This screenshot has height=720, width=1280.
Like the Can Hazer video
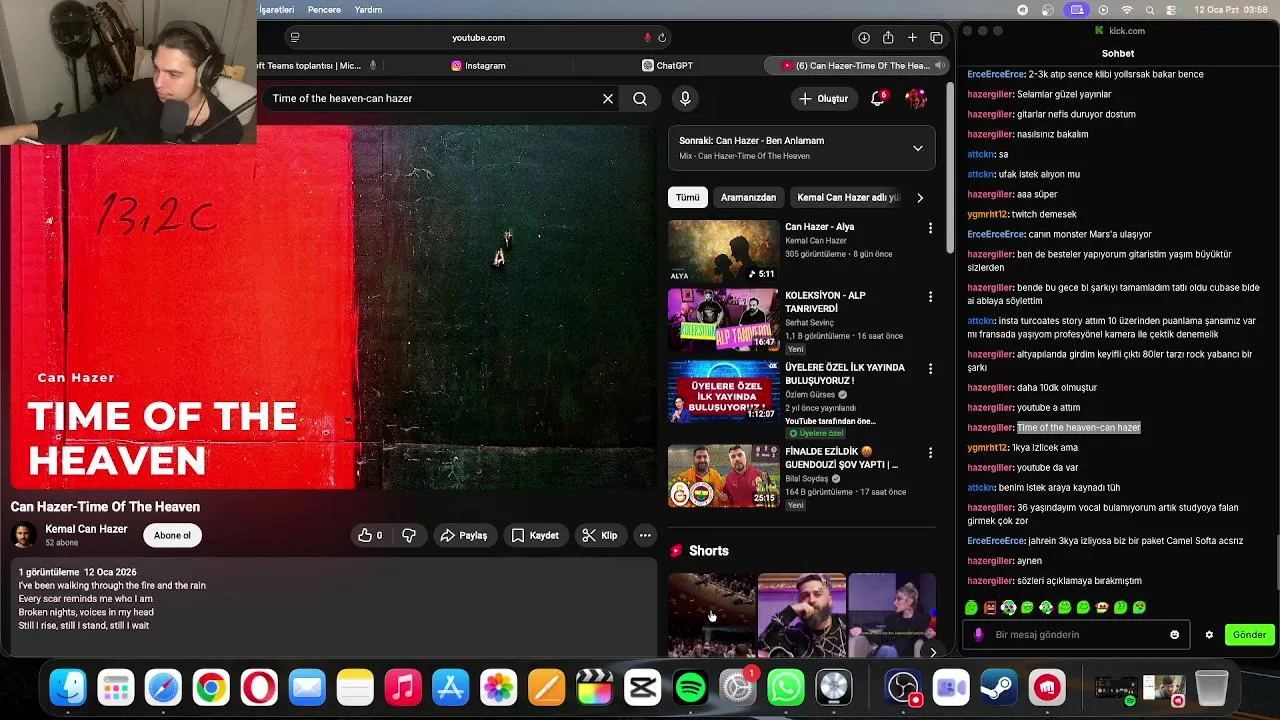pyautogui.click(x=371, y=535)
